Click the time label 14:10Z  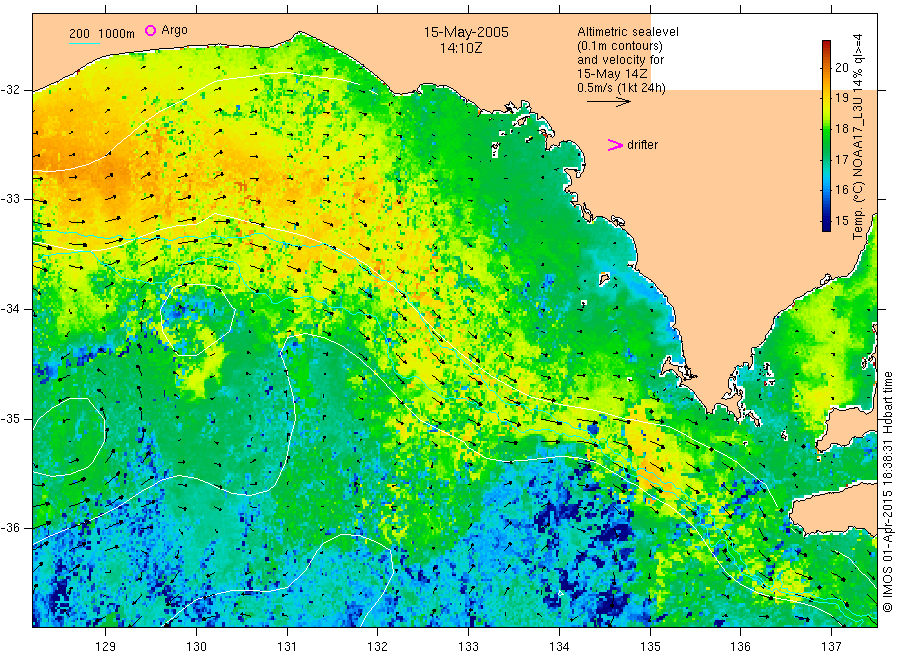[461, 48]
